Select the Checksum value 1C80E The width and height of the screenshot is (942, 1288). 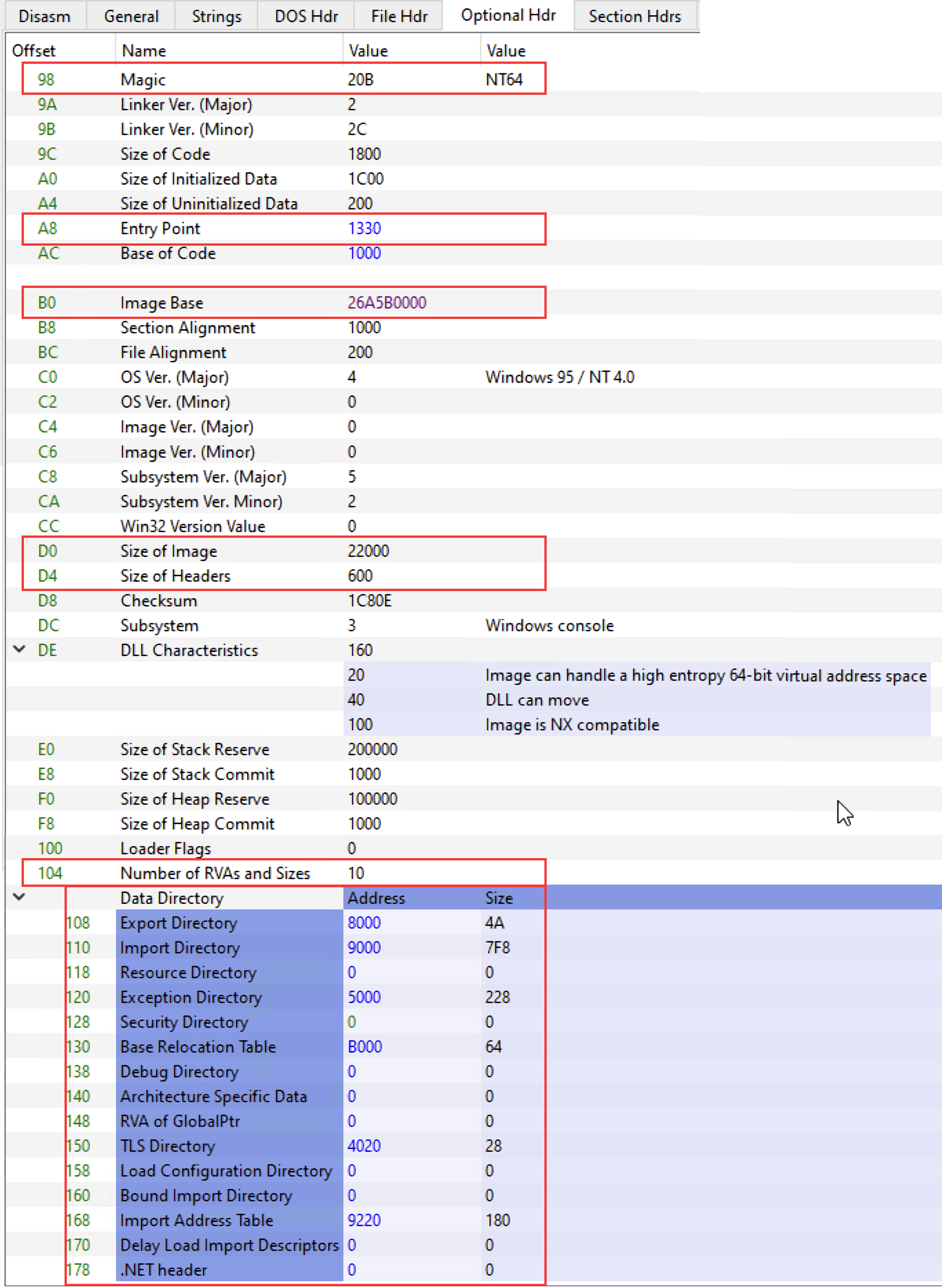(x=370, y=601)
